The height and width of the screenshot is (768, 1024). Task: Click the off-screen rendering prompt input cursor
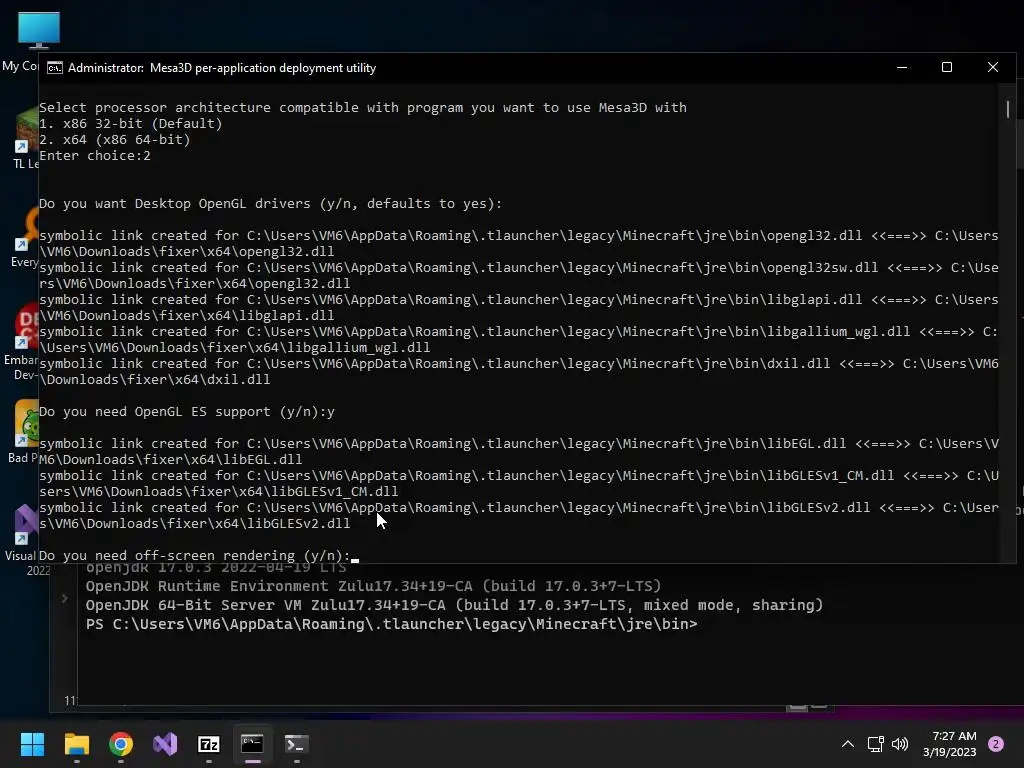coord(355,559)
